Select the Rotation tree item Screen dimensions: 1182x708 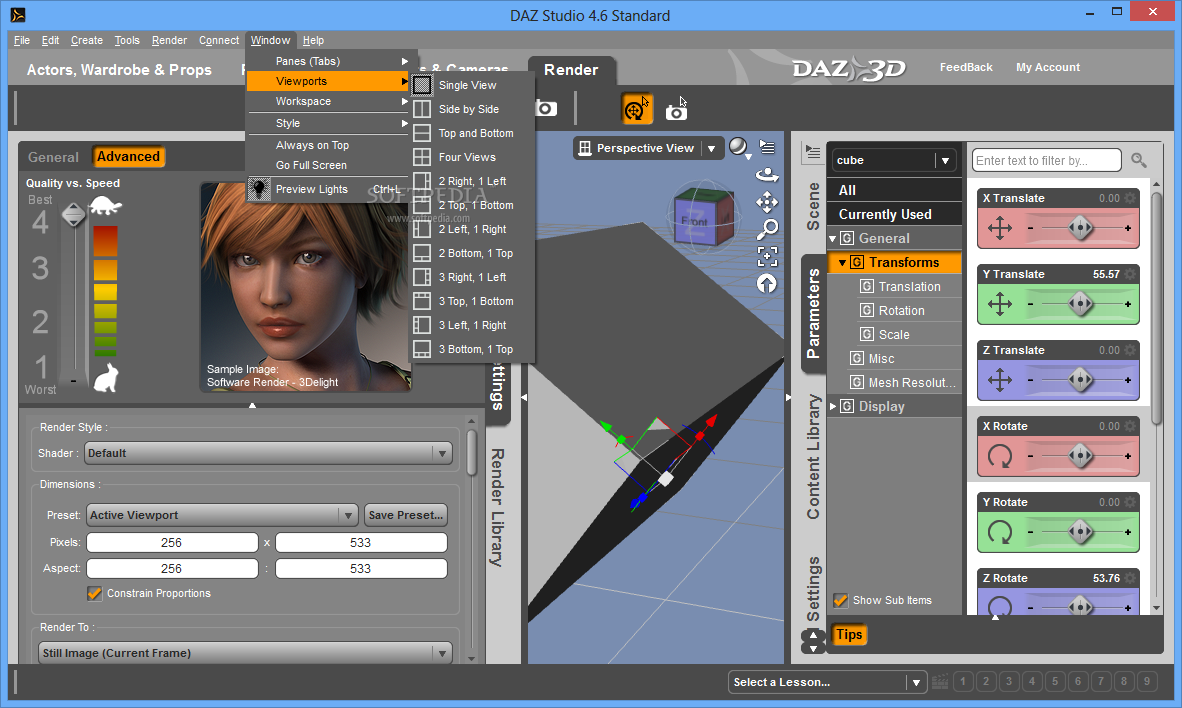(902, 311)
